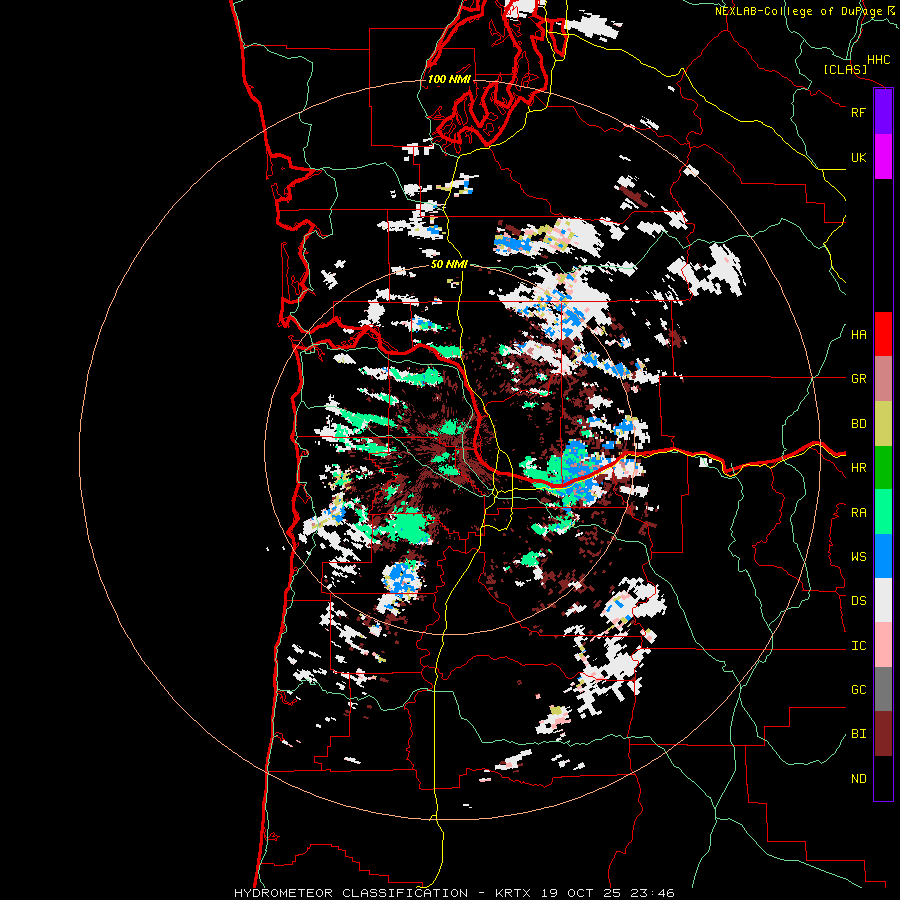Click the KRTX station identifier

(x=514, y=893)
